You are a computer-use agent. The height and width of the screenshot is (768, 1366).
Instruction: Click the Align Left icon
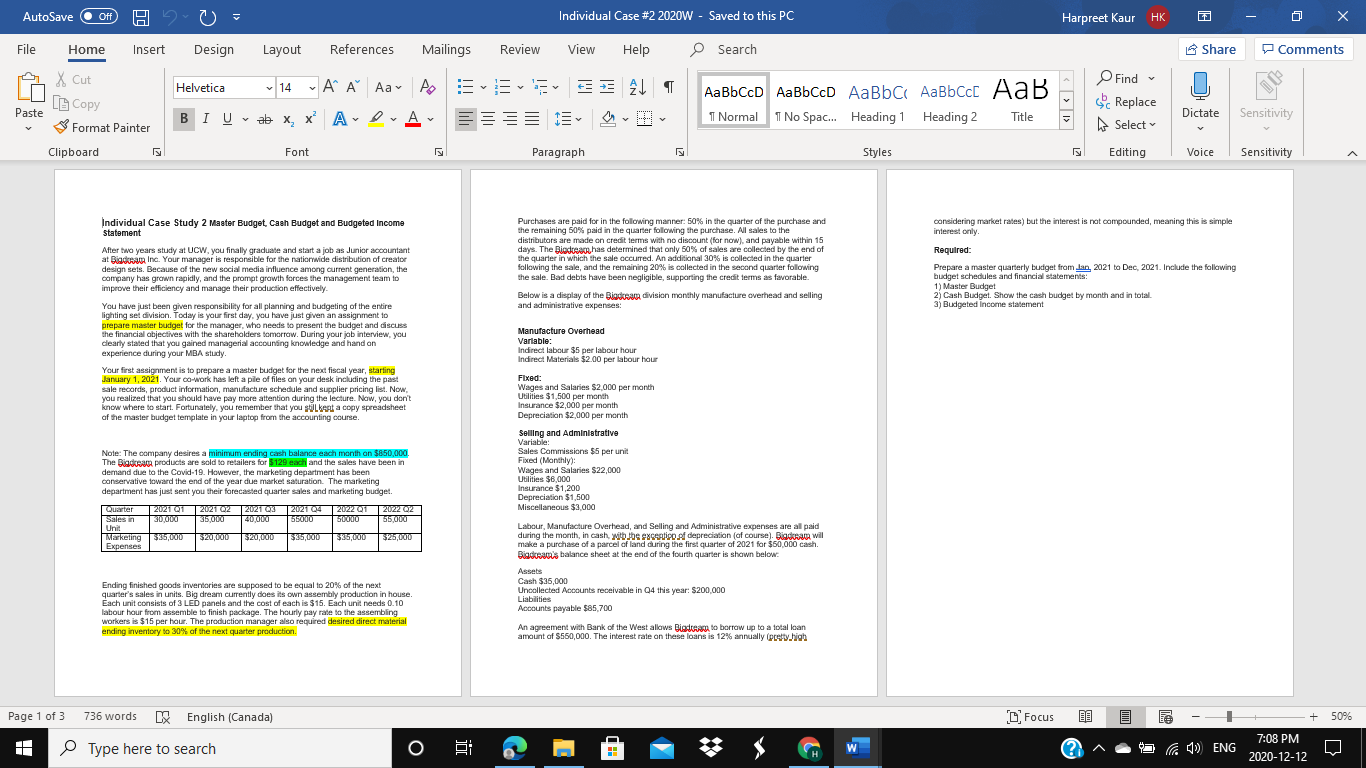pos(468,120)
